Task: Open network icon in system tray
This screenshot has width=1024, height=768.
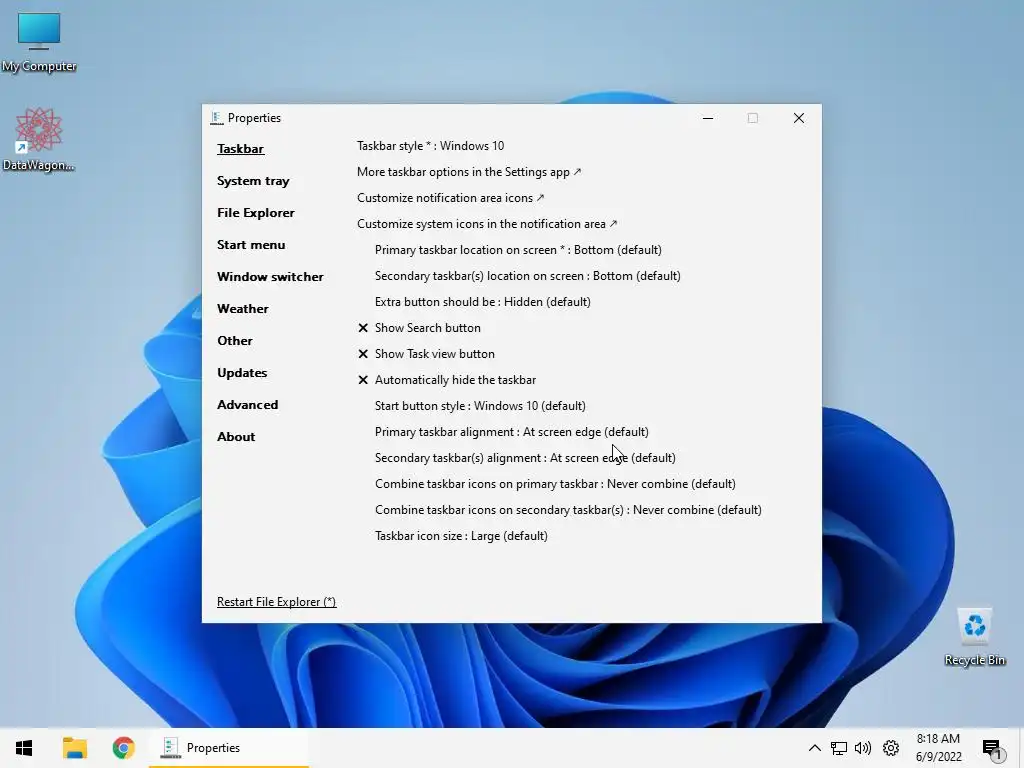Action: click(x=839, y=748)
